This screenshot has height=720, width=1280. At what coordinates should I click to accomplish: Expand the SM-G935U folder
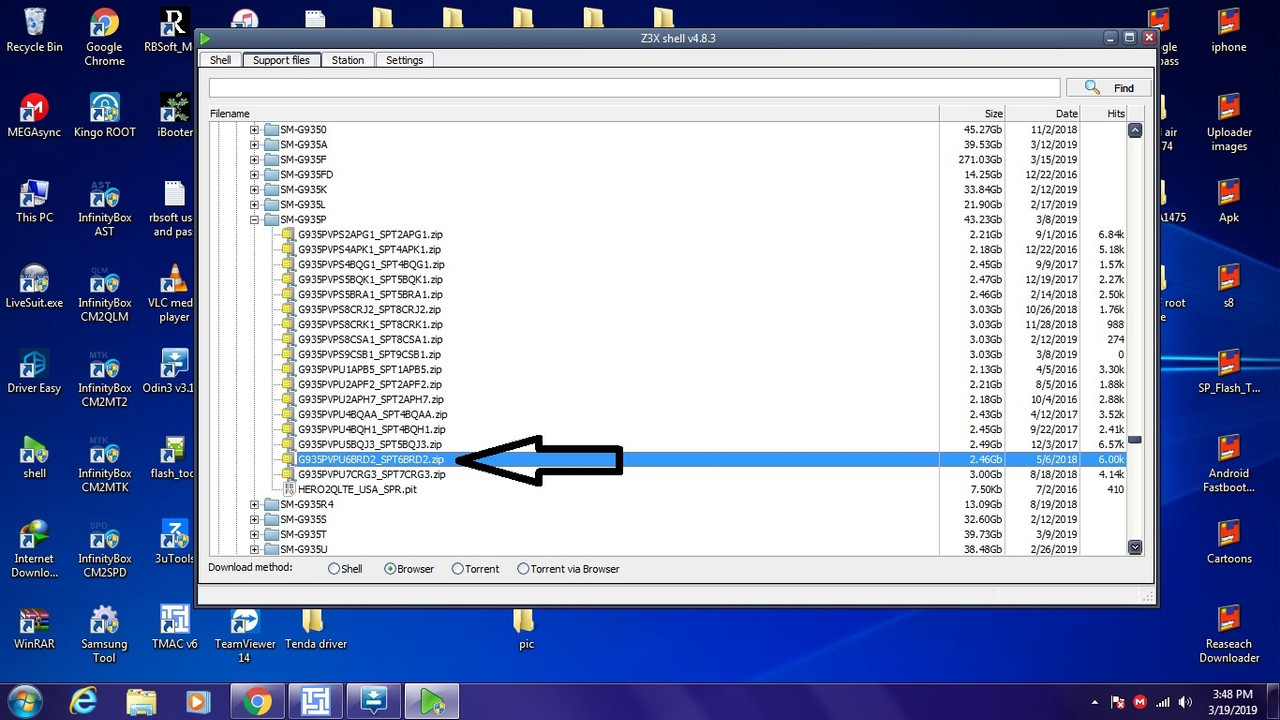(x=254, y=550)
